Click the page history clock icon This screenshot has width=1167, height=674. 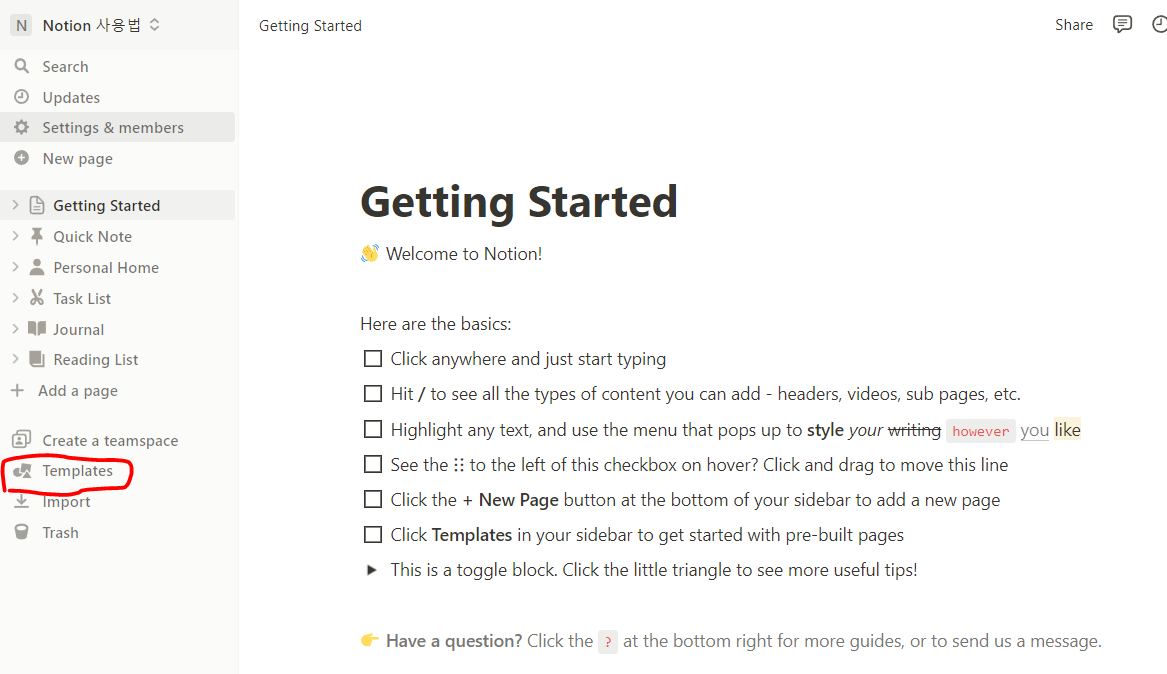click(1160, 25)
